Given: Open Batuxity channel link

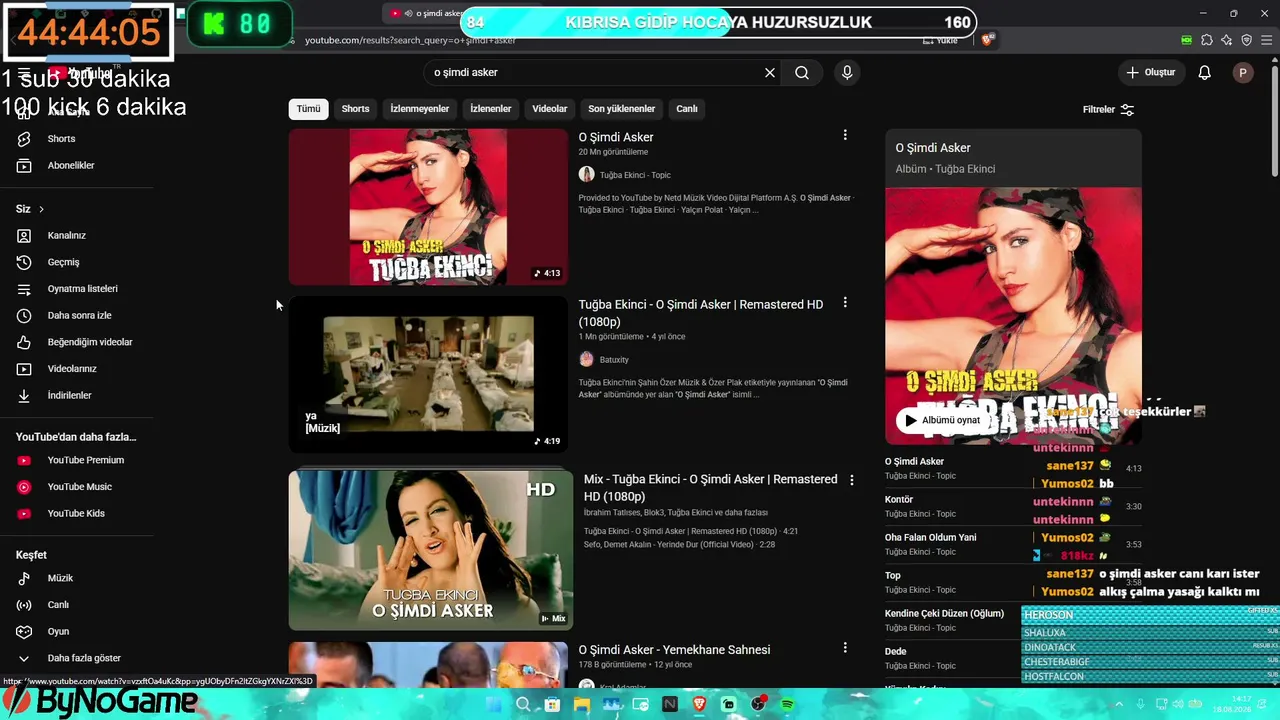Looking at the screenshot, I should pyautogui.click(x=614, y=360).
